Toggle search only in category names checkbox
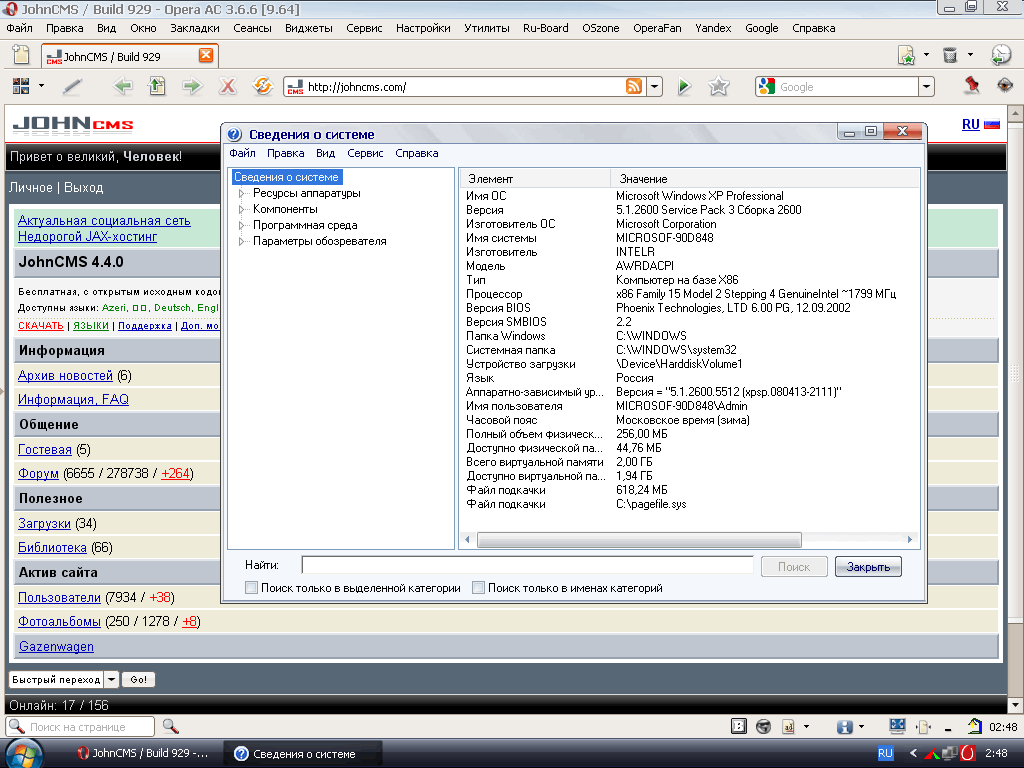This screenshot has width=1024, height=768. (x=479, y=589)
